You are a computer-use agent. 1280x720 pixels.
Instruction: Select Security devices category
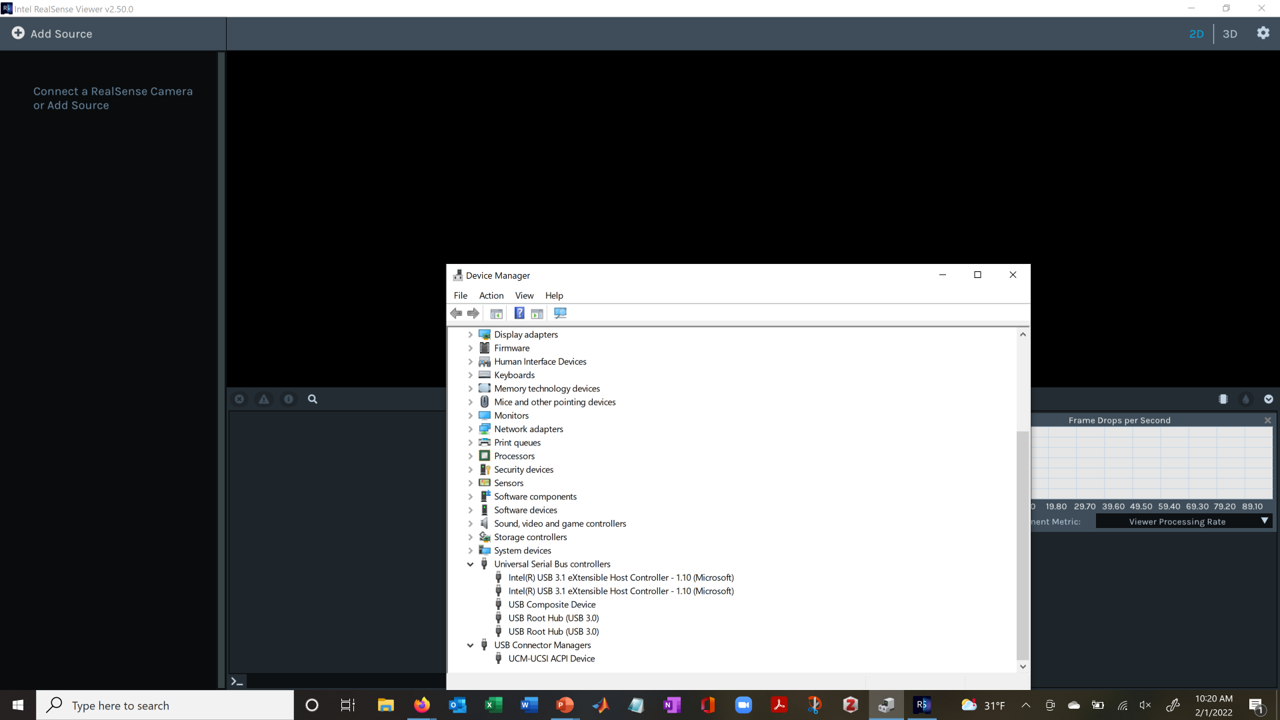pos(523,470)
